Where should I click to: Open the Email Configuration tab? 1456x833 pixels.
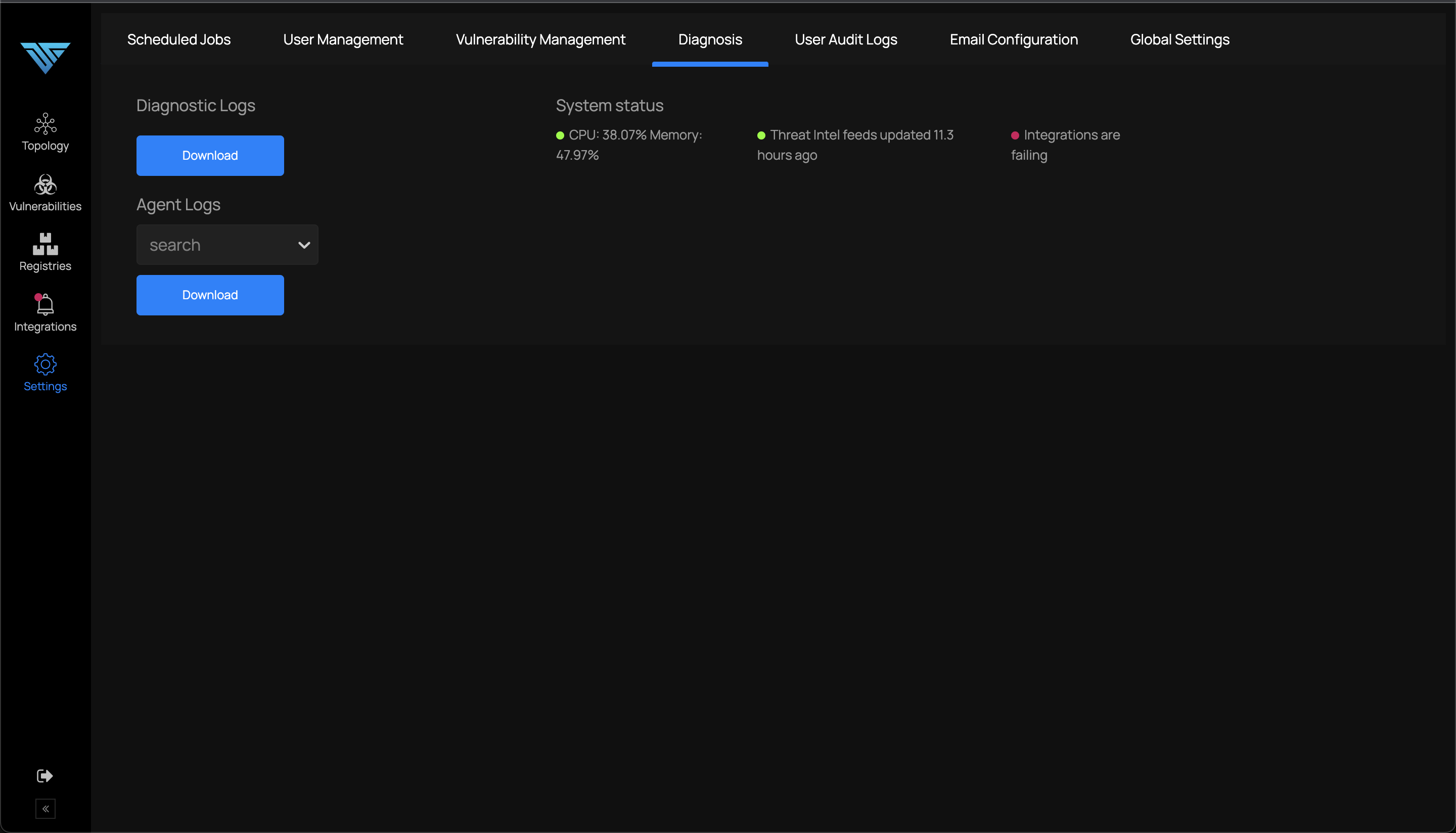pos(1013,39)
